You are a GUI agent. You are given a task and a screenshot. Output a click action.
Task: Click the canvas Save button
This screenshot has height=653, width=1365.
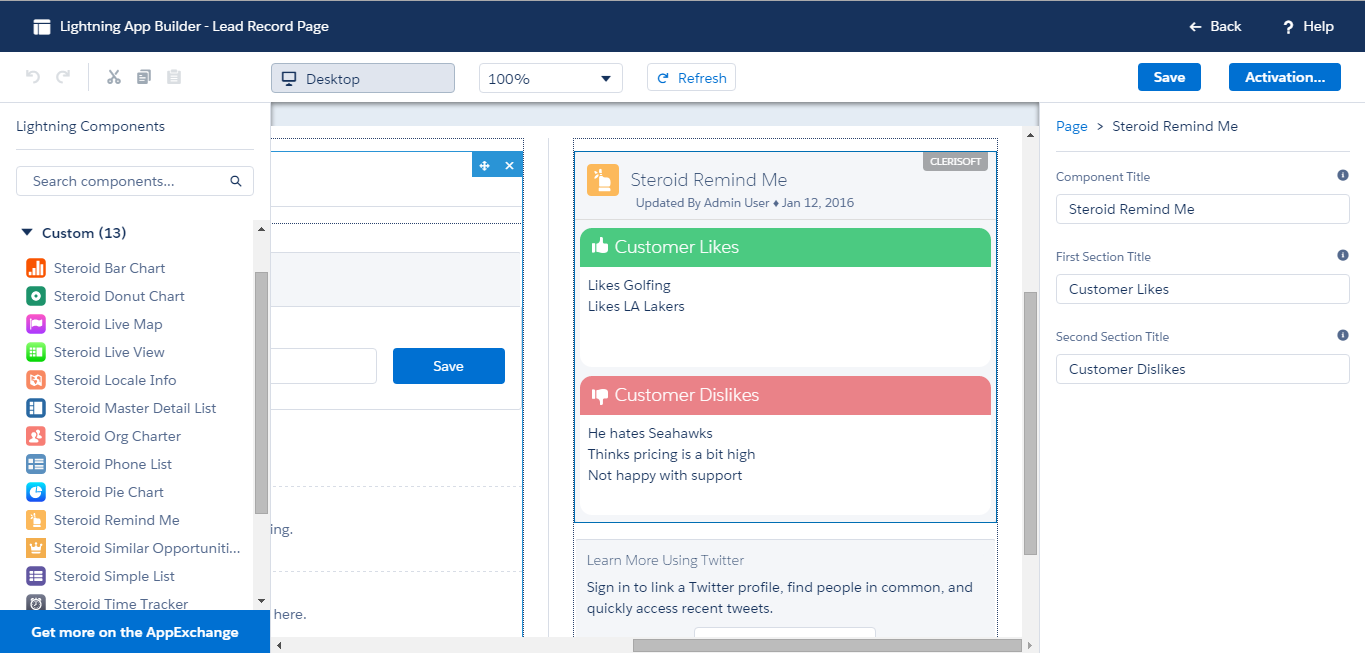pyautogui.click(x=449, y=366)
